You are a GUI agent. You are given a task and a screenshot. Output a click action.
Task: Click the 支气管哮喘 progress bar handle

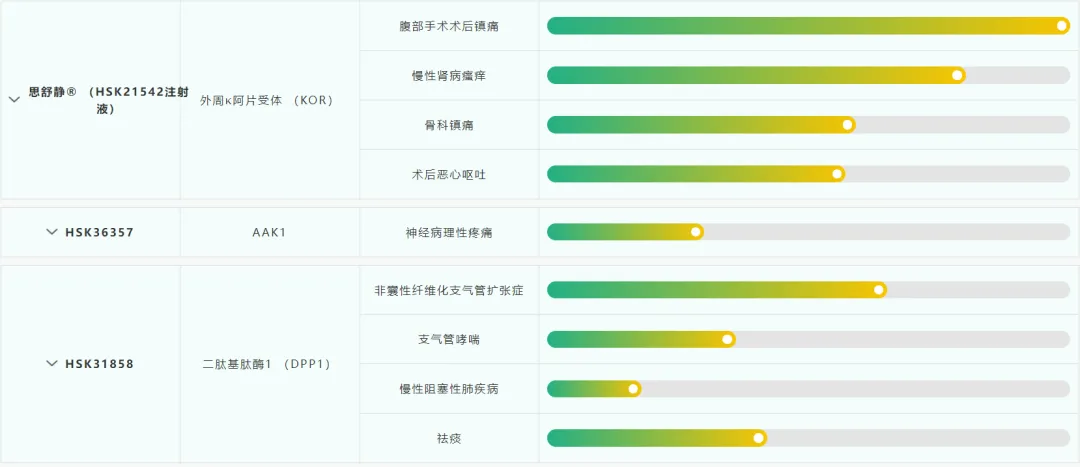728,339
